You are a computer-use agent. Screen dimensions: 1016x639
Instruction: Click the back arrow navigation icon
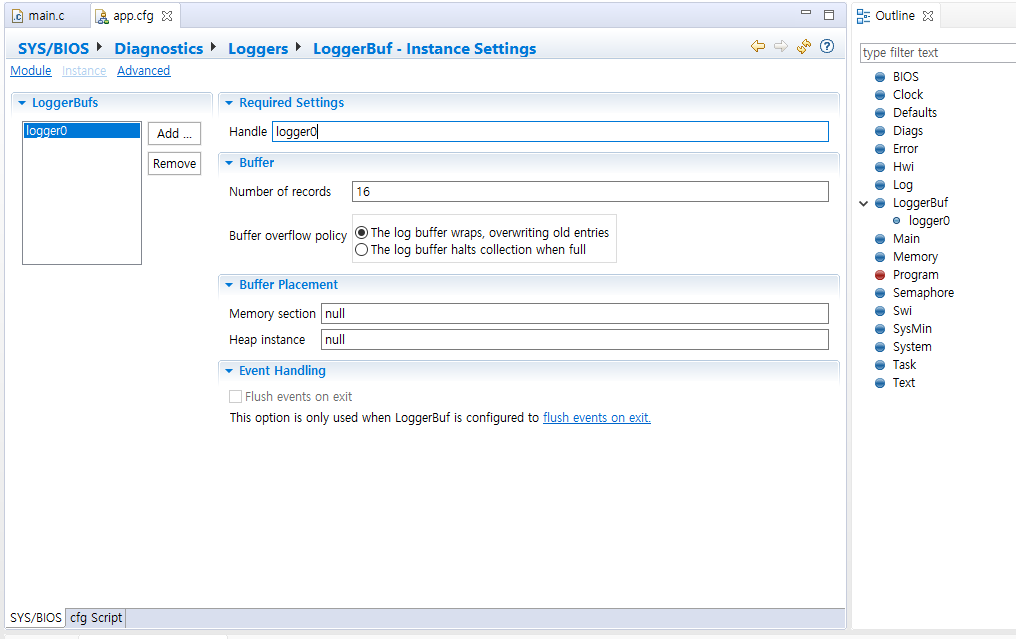(x=757, y=46)
